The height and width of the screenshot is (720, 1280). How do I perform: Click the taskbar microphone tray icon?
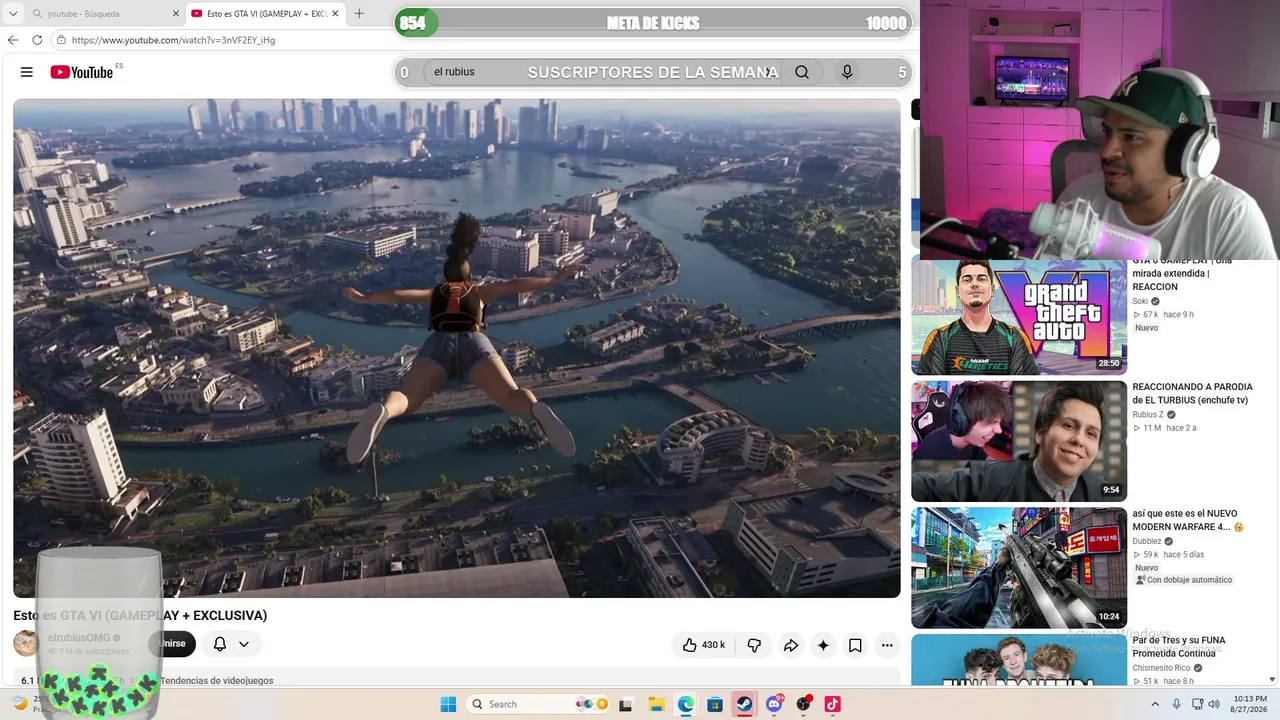tap(1177, 704)
